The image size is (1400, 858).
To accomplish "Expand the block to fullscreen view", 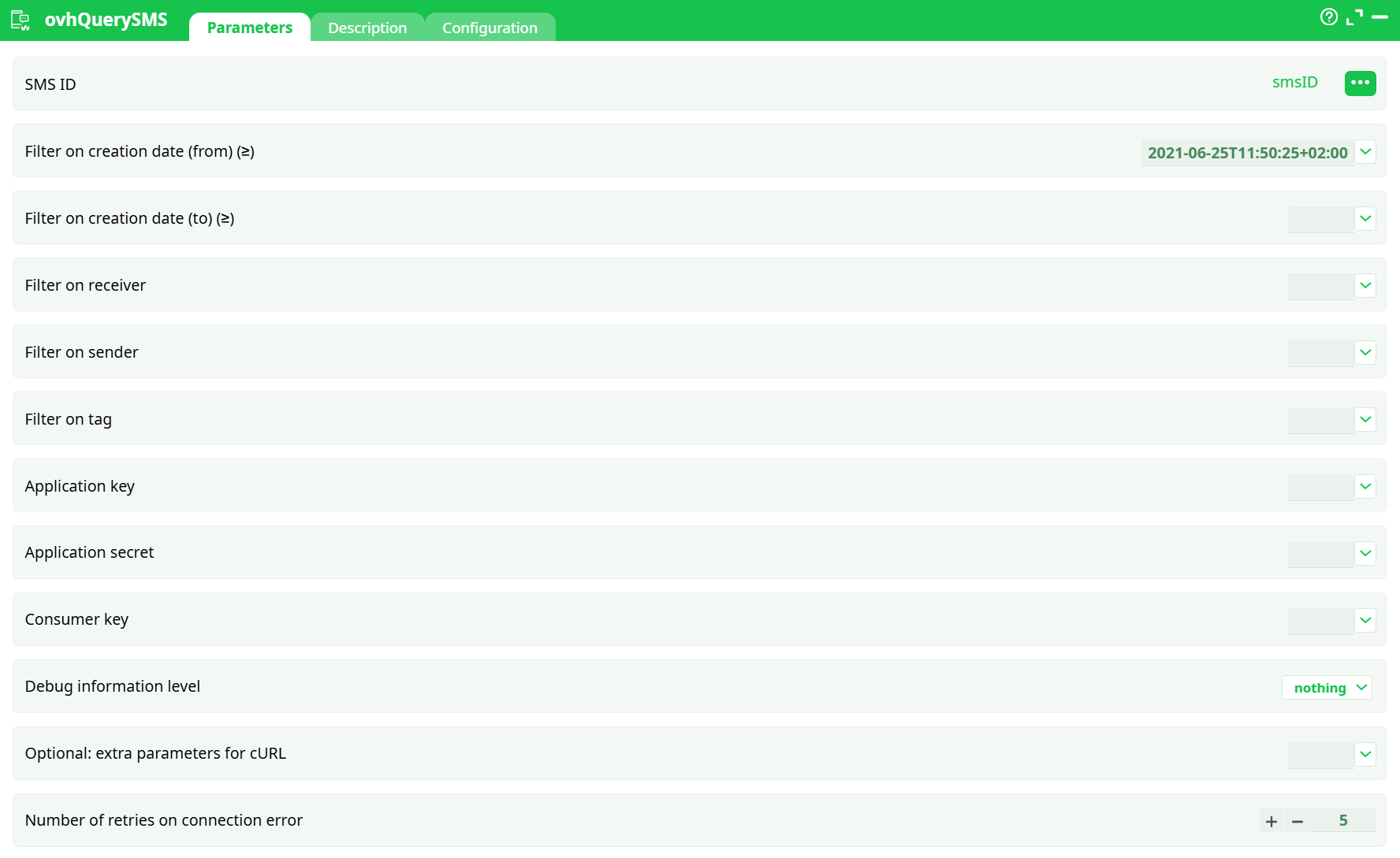I will click(x=1354, y=17).
